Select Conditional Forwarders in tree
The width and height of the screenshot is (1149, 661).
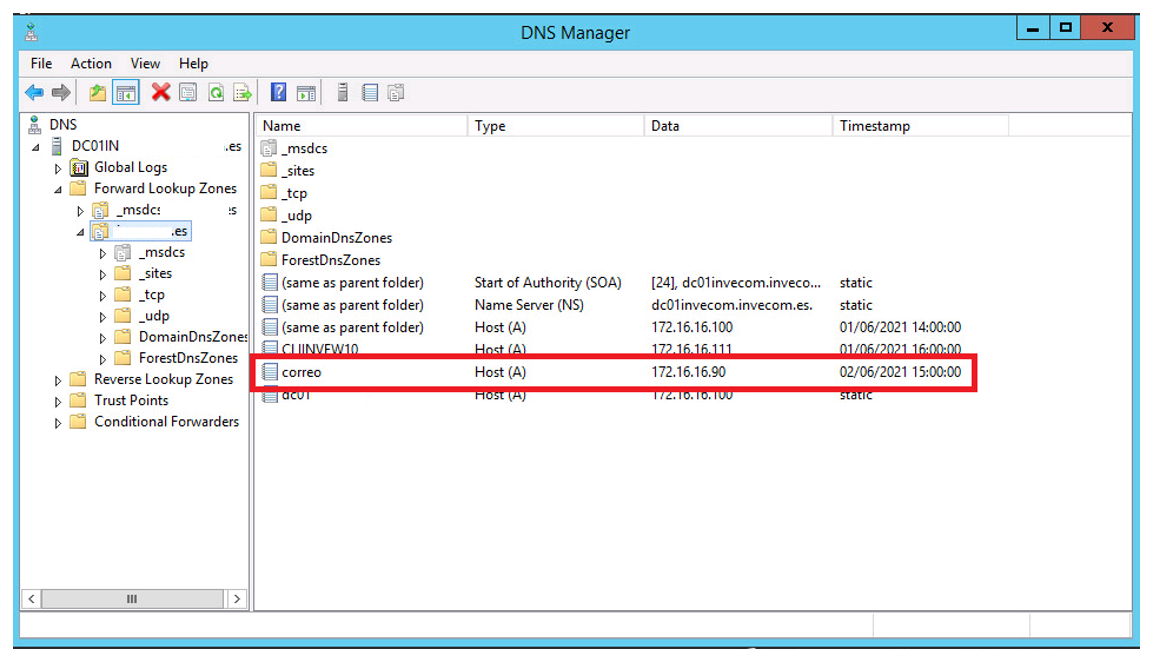click(166, 421)
